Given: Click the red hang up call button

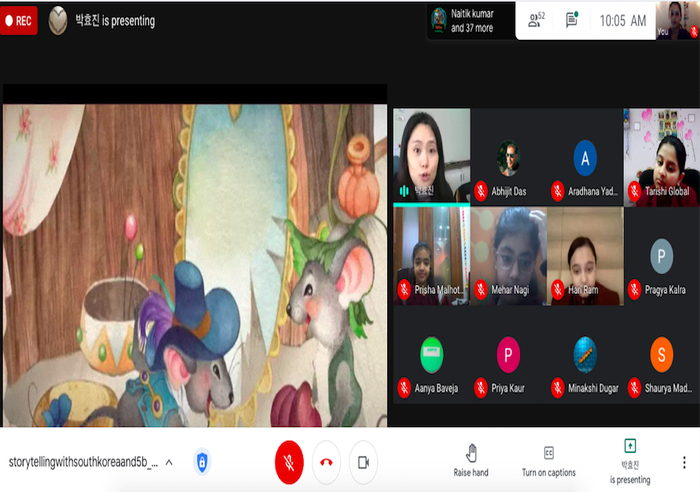Looking at the screenshot, I should 326,463.
